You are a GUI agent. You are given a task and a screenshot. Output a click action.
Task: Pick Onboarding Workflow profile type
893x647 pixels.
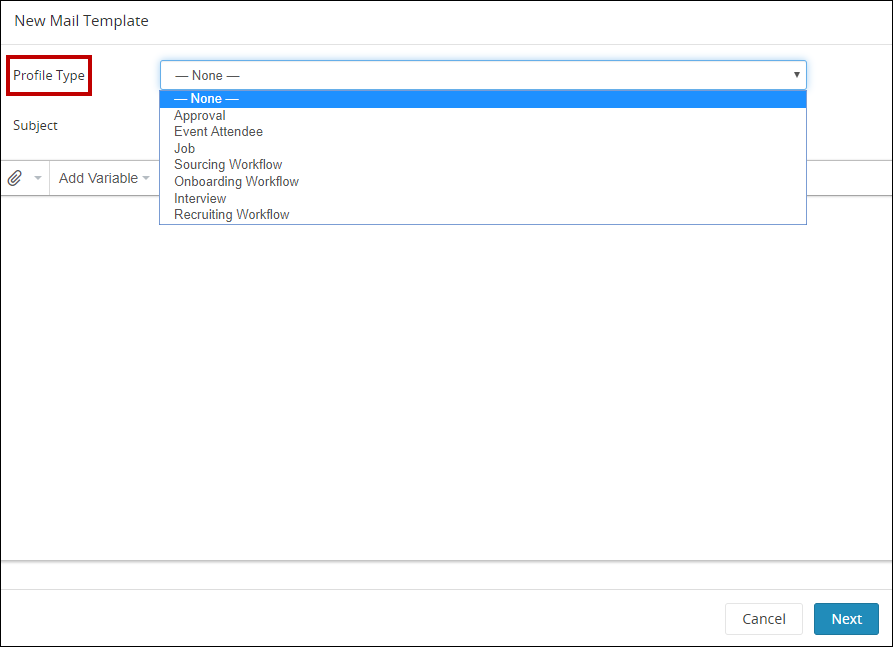[483, 182]
